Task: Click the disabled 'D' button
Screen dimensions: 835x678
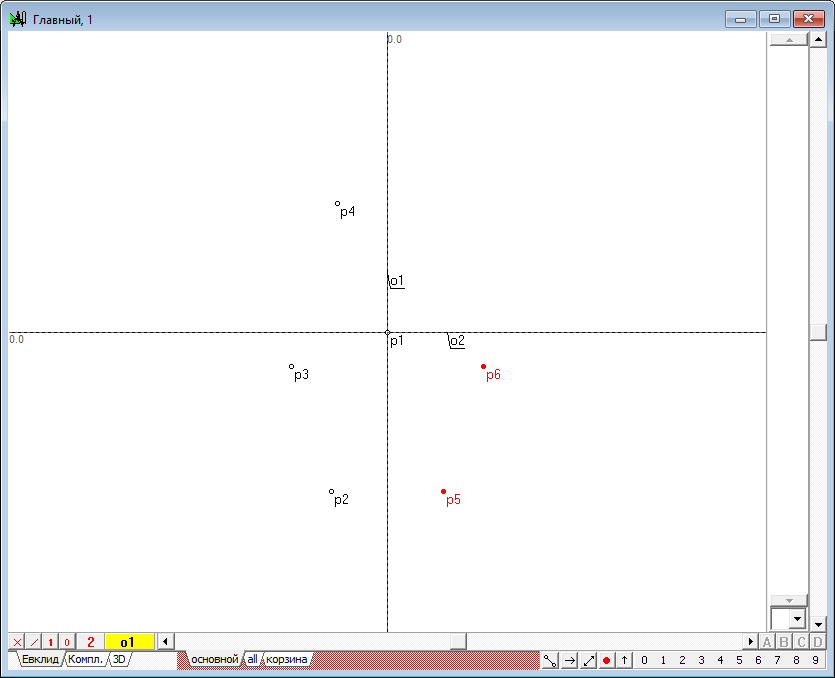Action: point(818,642)
